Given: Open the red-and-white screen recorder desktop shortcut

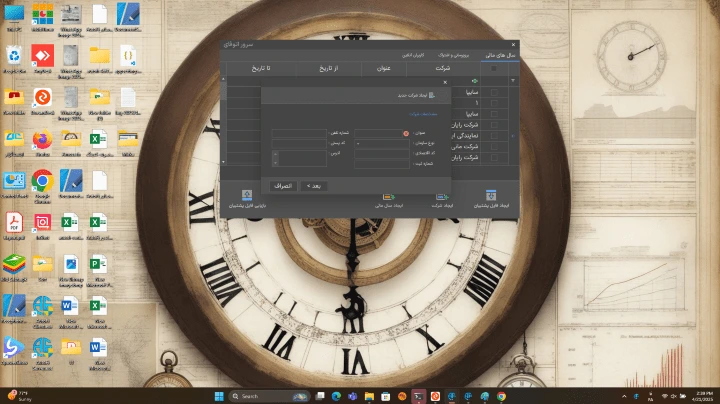Looking at the screenshot, I should tap(43, 225).
